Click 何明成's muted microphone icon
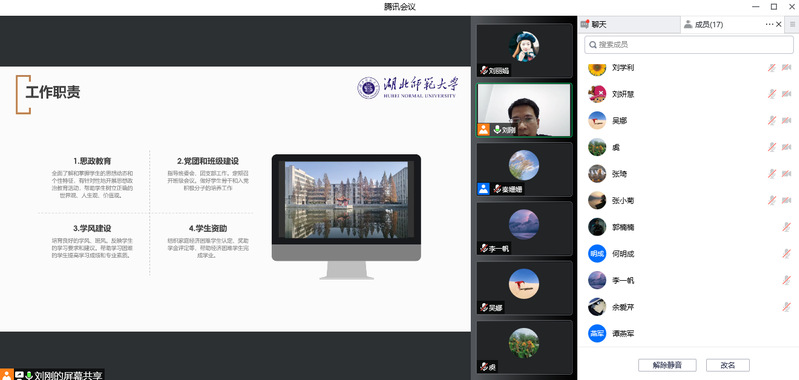The height and width of the screenshot is (380, 799). [x=787, y=253]
